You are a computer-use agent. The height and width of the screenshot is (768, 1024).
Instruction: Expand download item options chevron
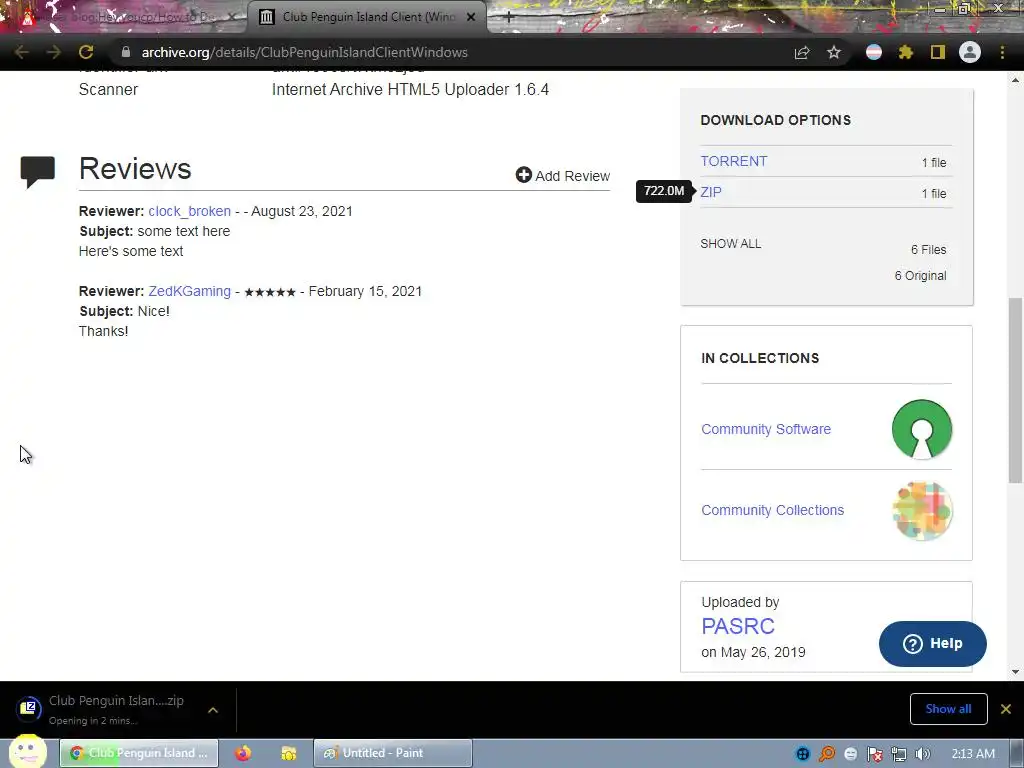[x=213, y=710]
